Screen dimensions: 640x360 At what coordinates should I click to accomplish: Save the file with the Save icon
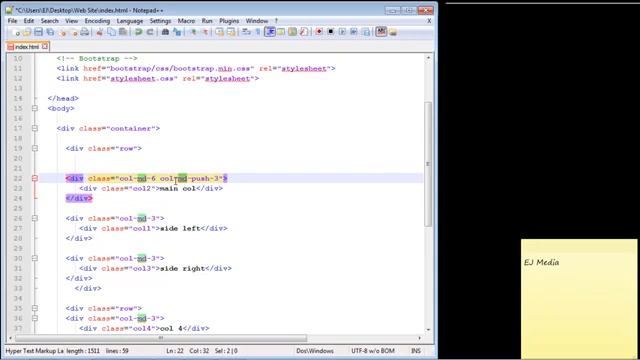(38, 32)
